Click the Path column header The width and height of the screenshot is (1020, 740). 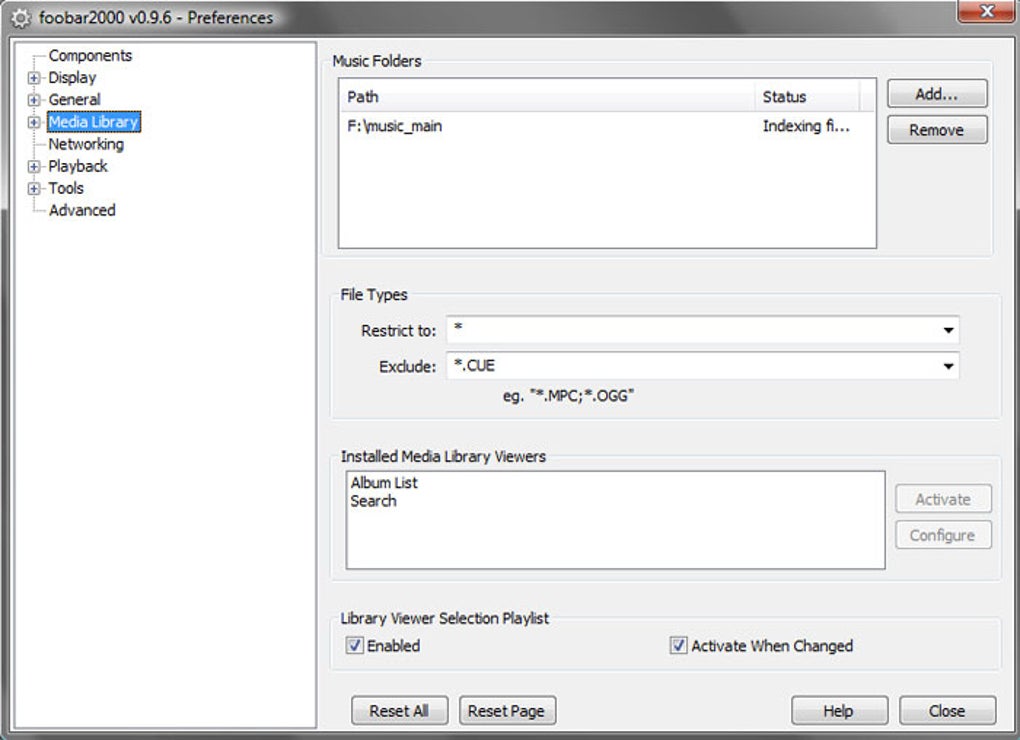[x=546, y=97]
